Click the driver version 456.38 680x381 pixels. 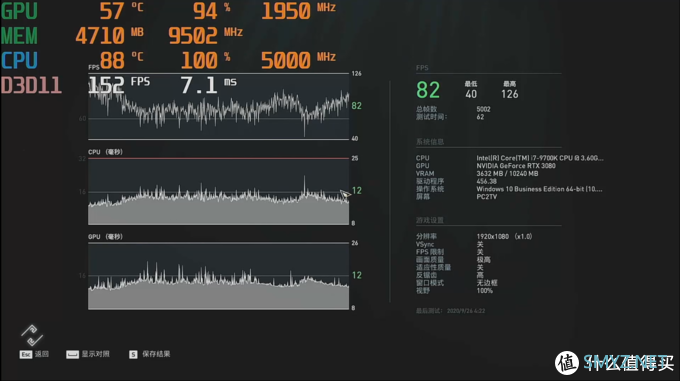pos(487,182)
